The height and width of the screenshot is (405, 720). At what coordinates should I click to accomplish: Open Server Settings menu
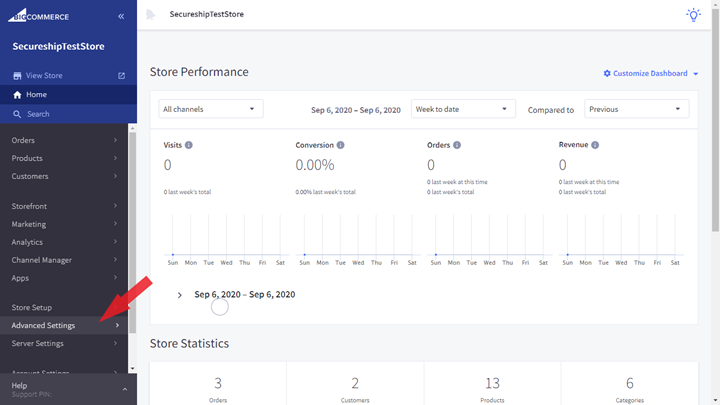point(64,343)
